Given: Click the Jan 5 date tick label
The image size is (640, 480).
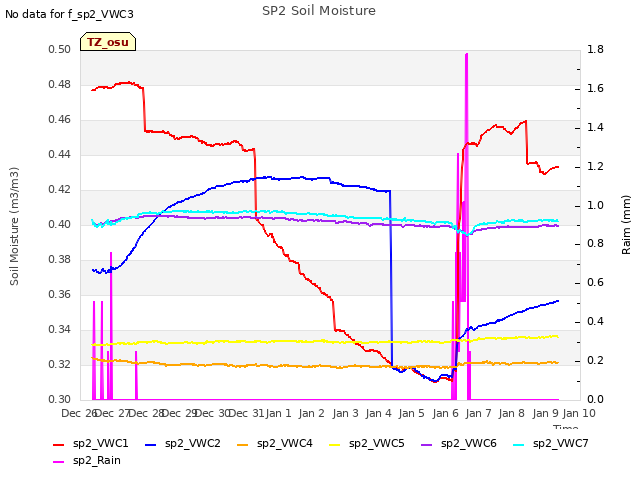Looking at the screenshot, I should pyautogui.click(x=412, y=414).
